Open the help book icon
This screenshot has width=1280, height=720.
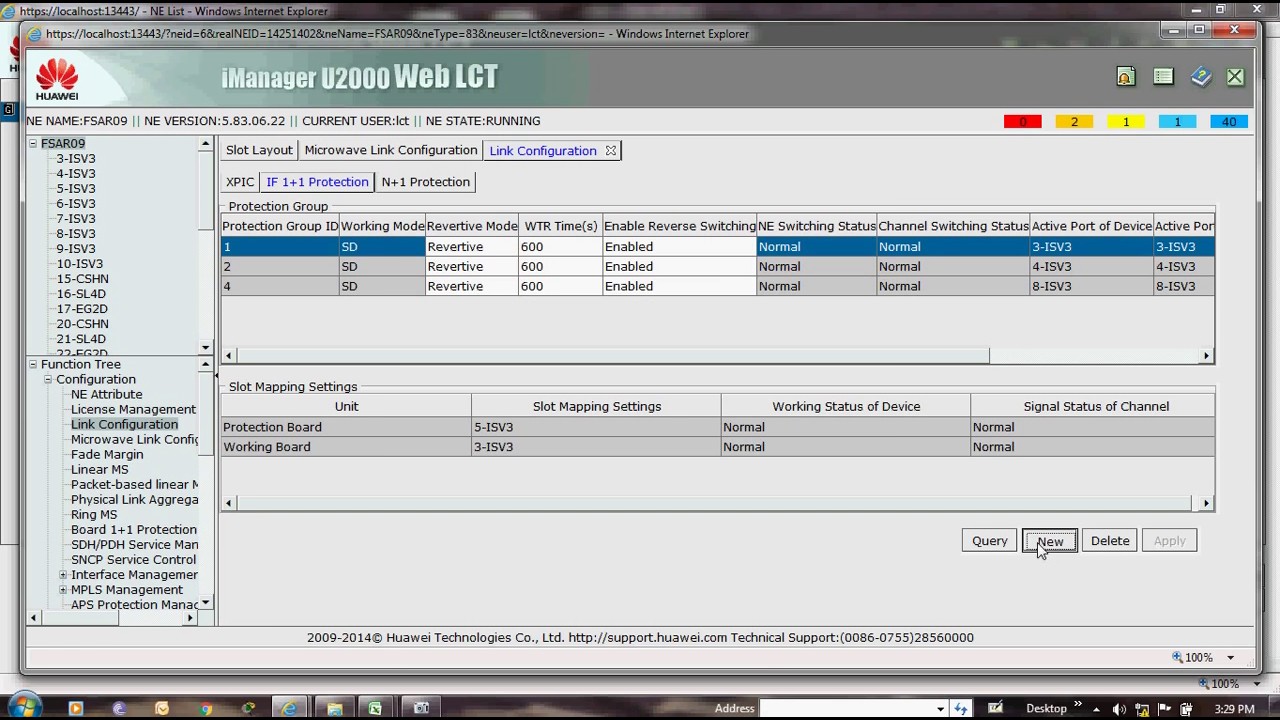point(1201,77)
